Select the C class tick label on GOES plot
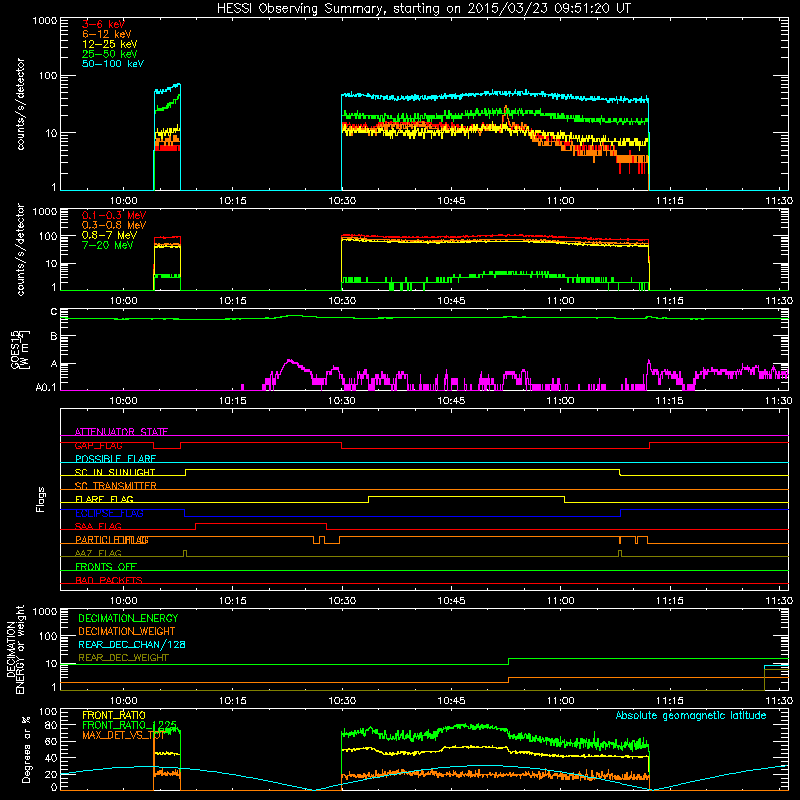 [54, 312]
